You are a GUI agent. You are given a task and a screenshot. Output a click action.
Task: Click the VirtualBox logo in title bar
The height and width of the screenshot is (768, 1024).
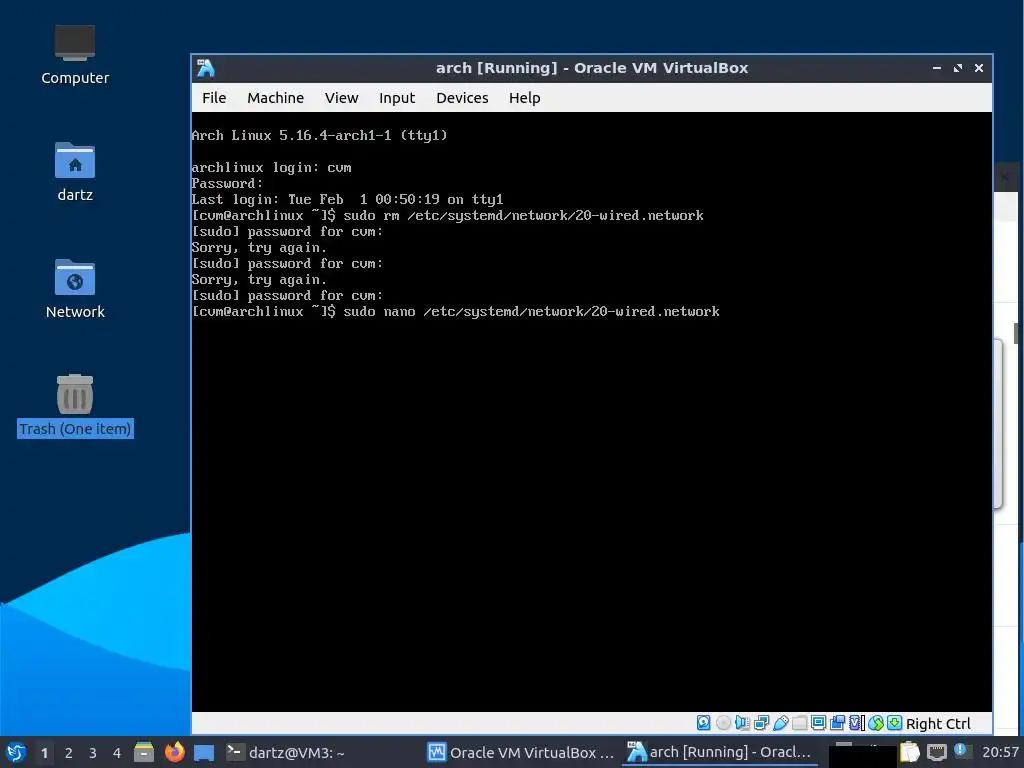(206, 68)
